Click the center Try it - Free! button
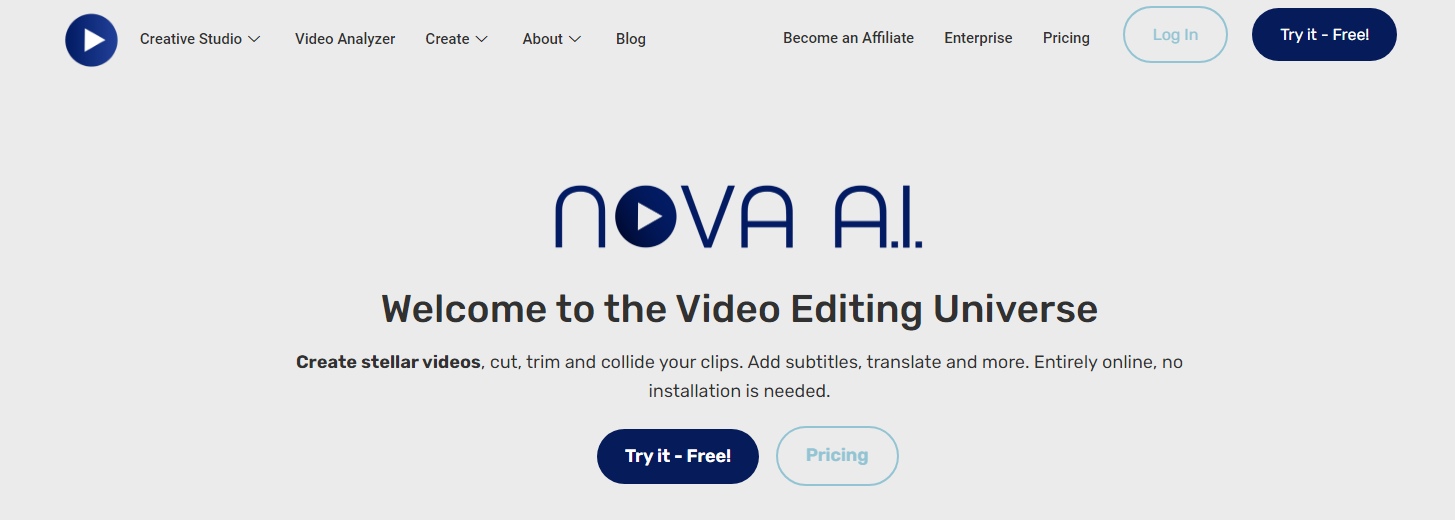 (678, 456)
